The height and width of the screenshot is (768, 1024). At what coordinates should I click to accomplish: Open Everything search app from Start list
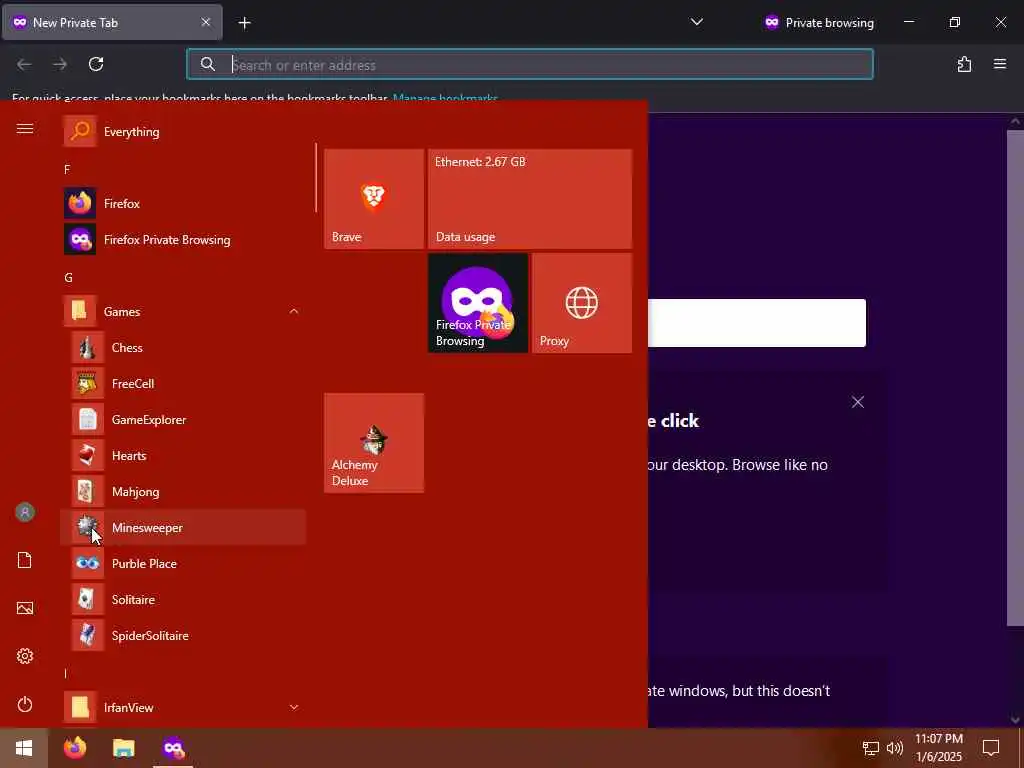pos(183,131)
